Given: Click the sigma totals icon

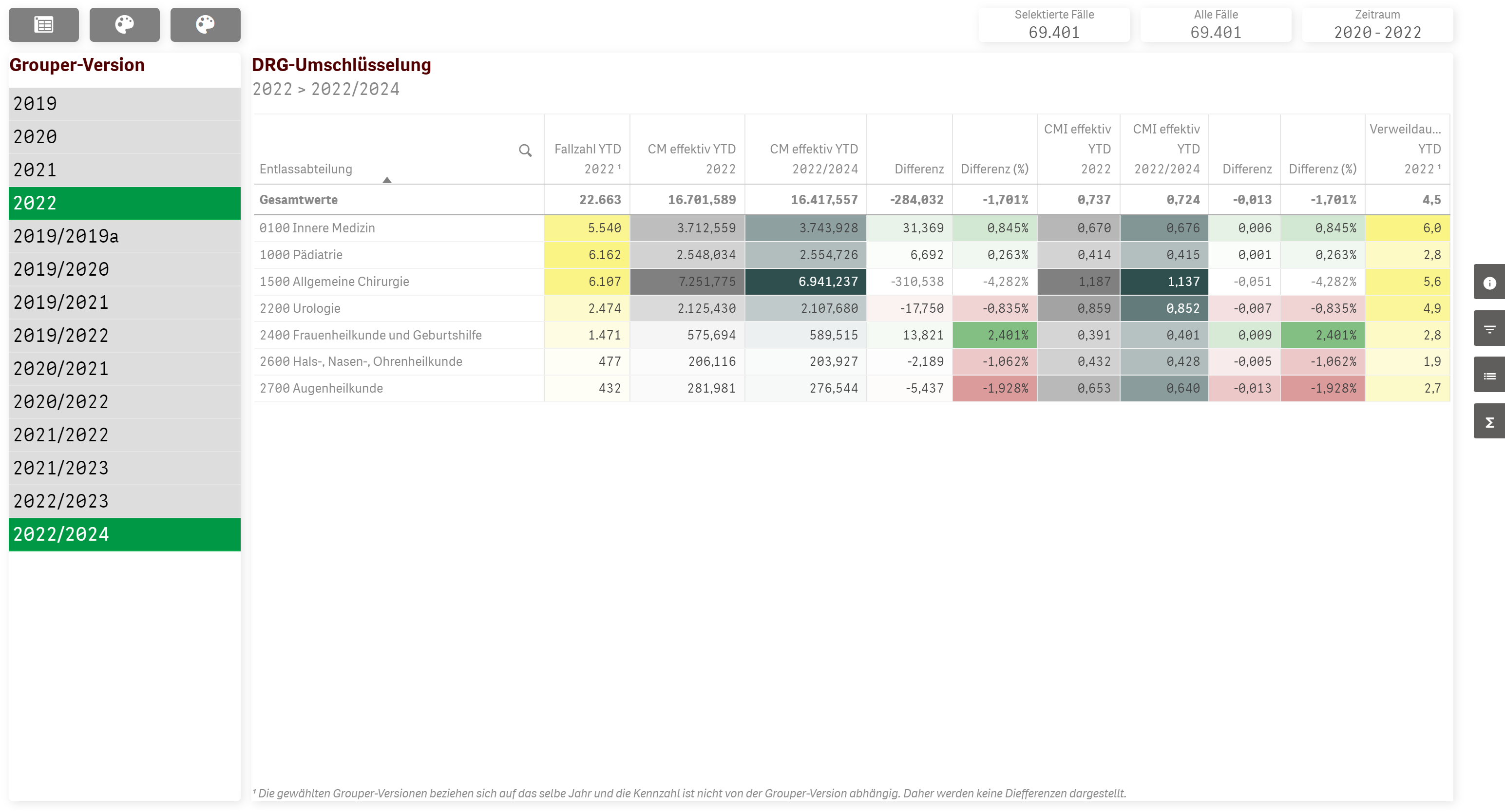Looking at the screenshot, I should click(x=1489, y=422).
